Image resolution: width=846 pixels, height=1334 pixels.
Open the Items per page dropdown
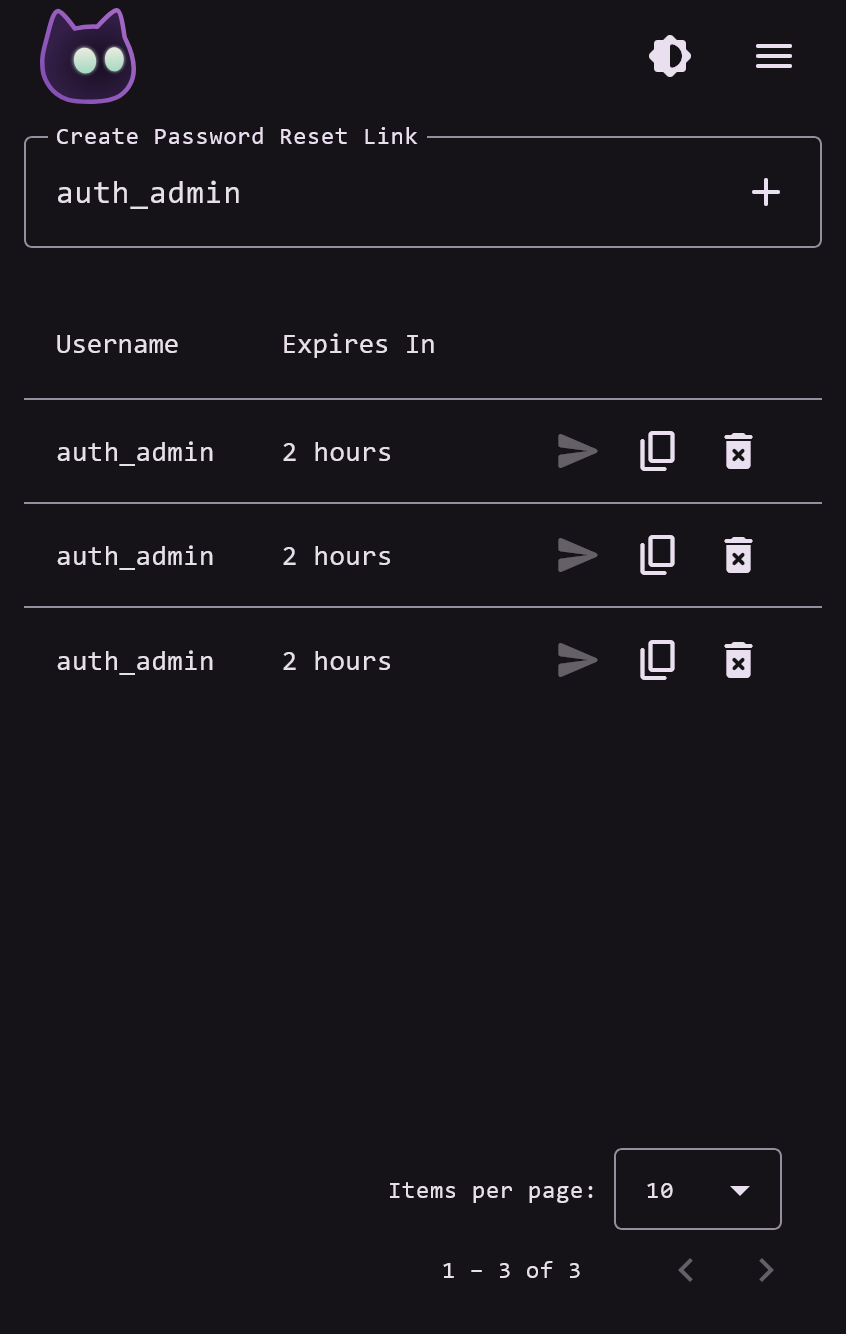(698, 1189)
